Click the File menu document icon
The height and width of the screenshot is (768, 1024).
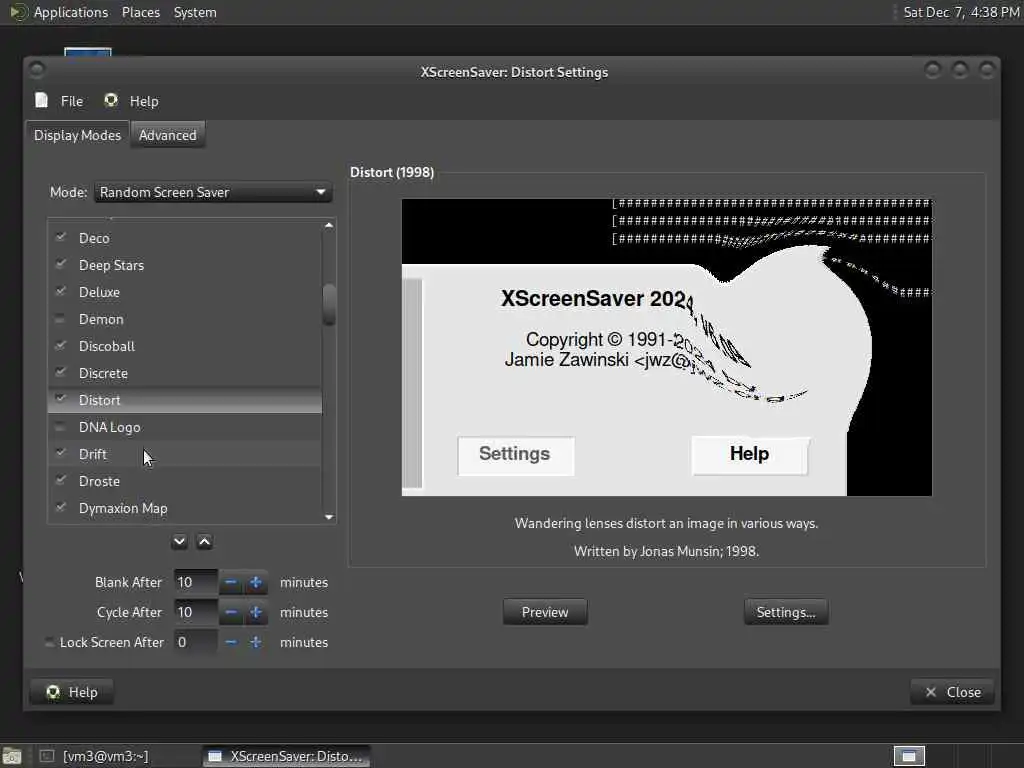[42, 100]
